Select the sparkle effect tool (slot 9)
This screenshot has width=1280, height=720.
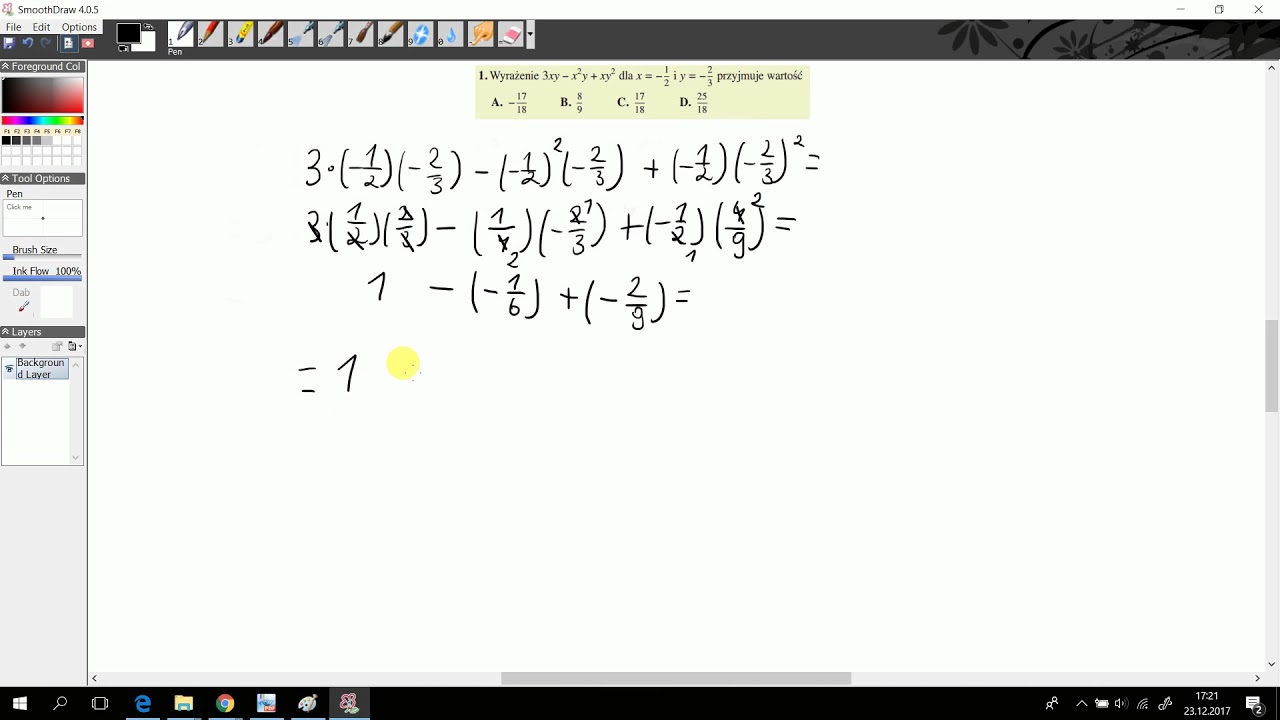[x=421, y=34]
